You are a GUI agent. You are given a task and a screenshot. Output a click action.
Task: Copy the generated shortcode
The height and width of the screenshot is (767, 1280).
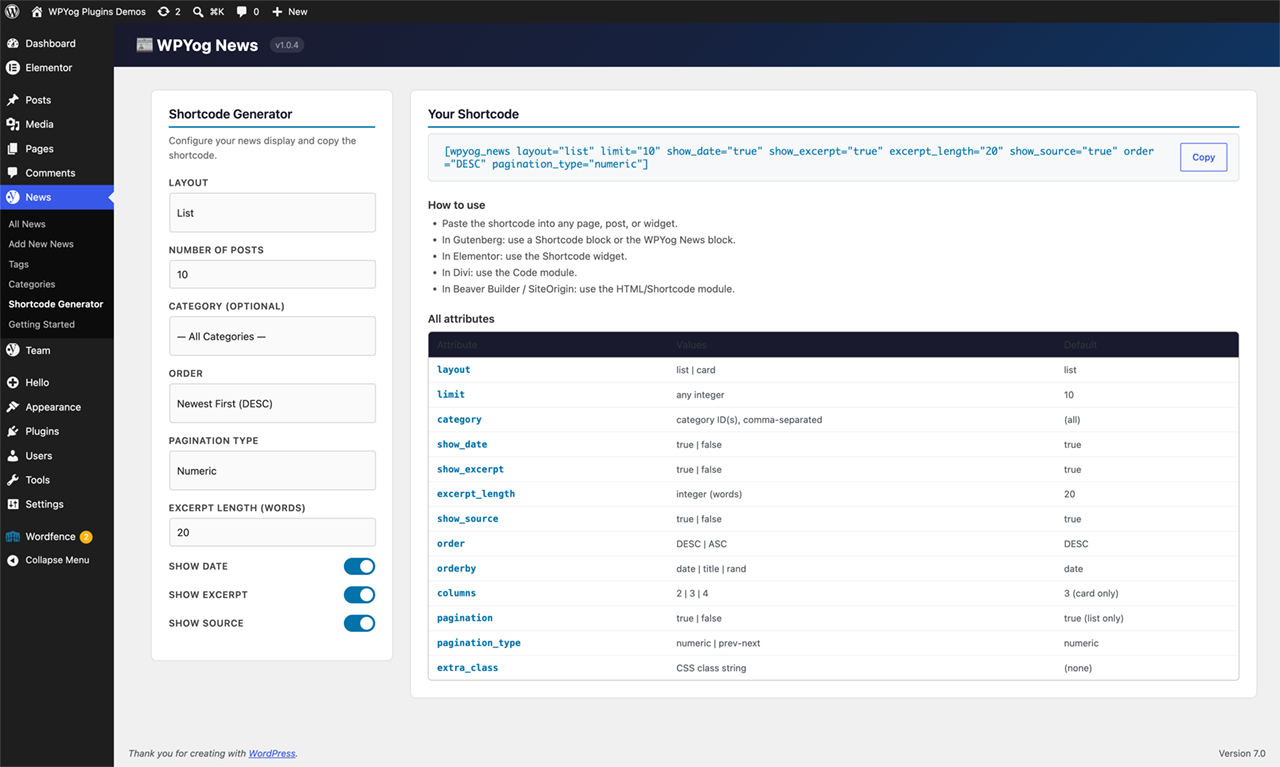point(1203,157)
